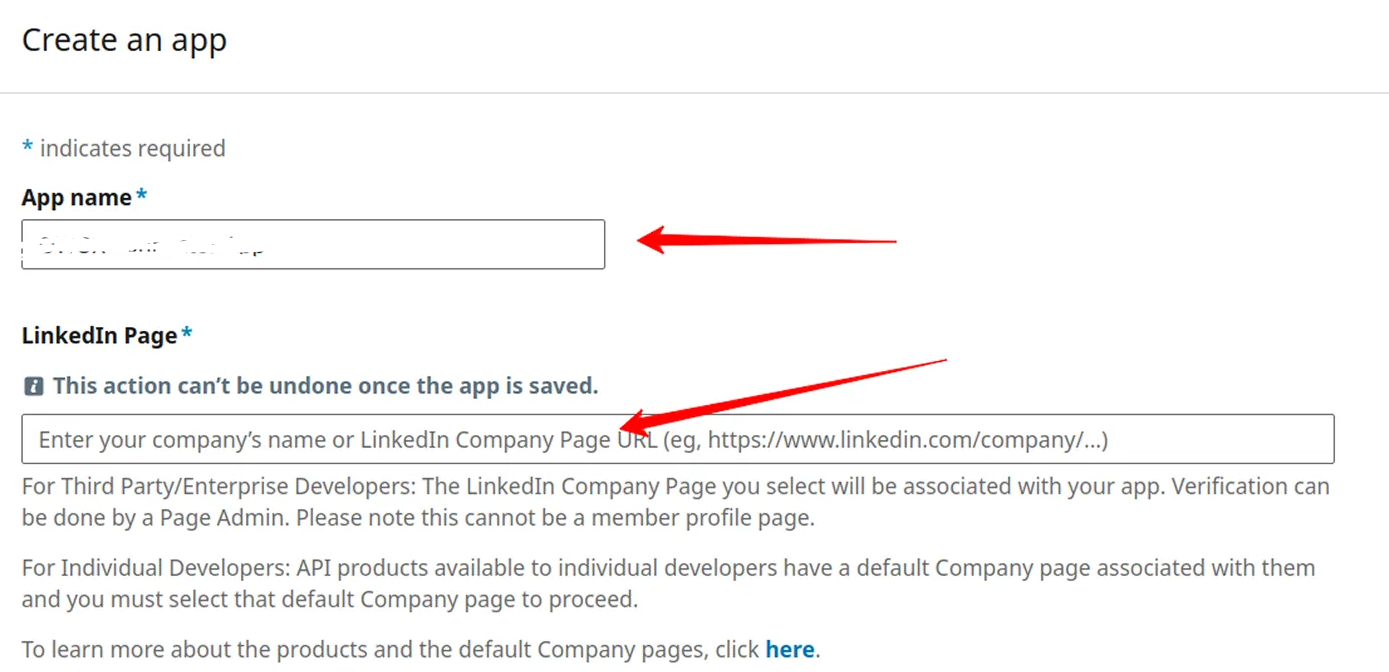Image resolution: width=1389 pixels, height=672 pixels.
Task: Click the "This action can't be undone" warning text
Action: [x=325, y=386]
